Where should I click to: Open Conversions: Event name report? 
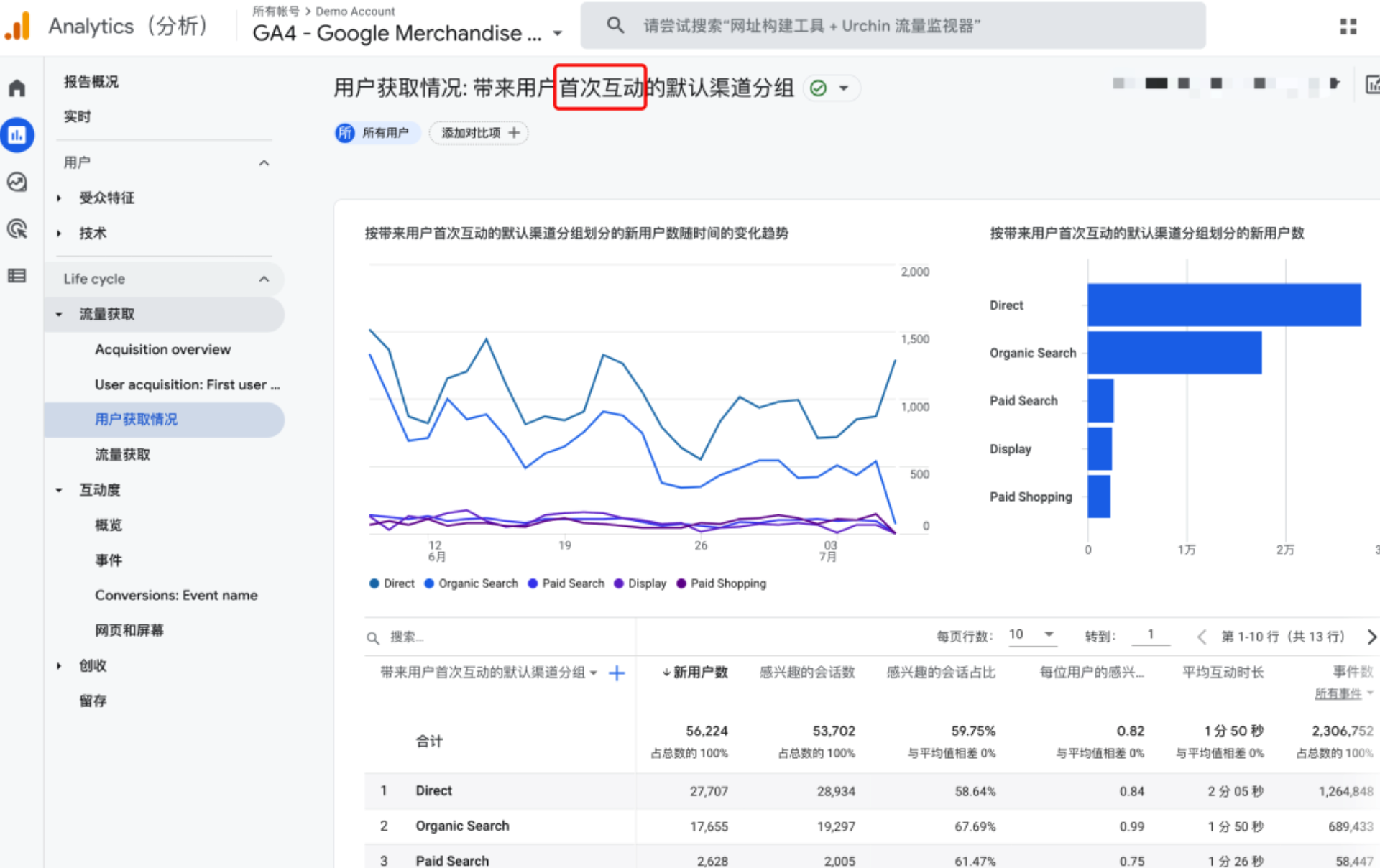[176, 596]
